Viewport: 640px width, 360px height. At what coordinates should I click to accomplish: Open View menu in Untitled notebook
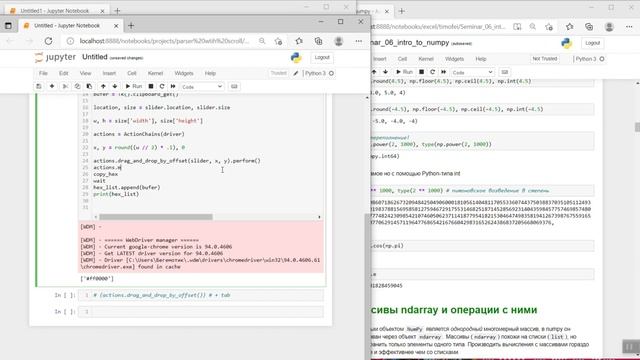pyautogui.click(x=85, y=73)
